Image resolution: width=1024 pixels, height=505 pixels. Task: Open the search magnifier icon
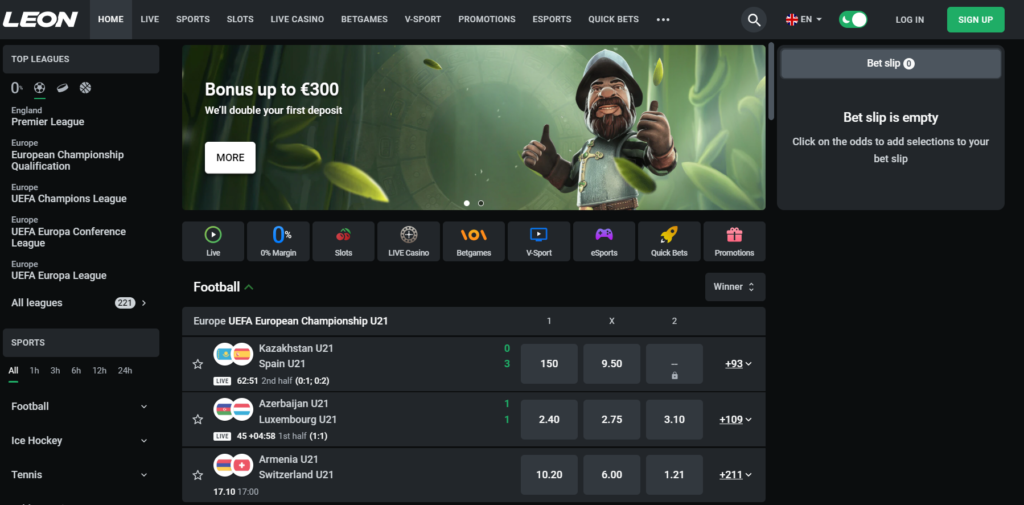point(754,20)
